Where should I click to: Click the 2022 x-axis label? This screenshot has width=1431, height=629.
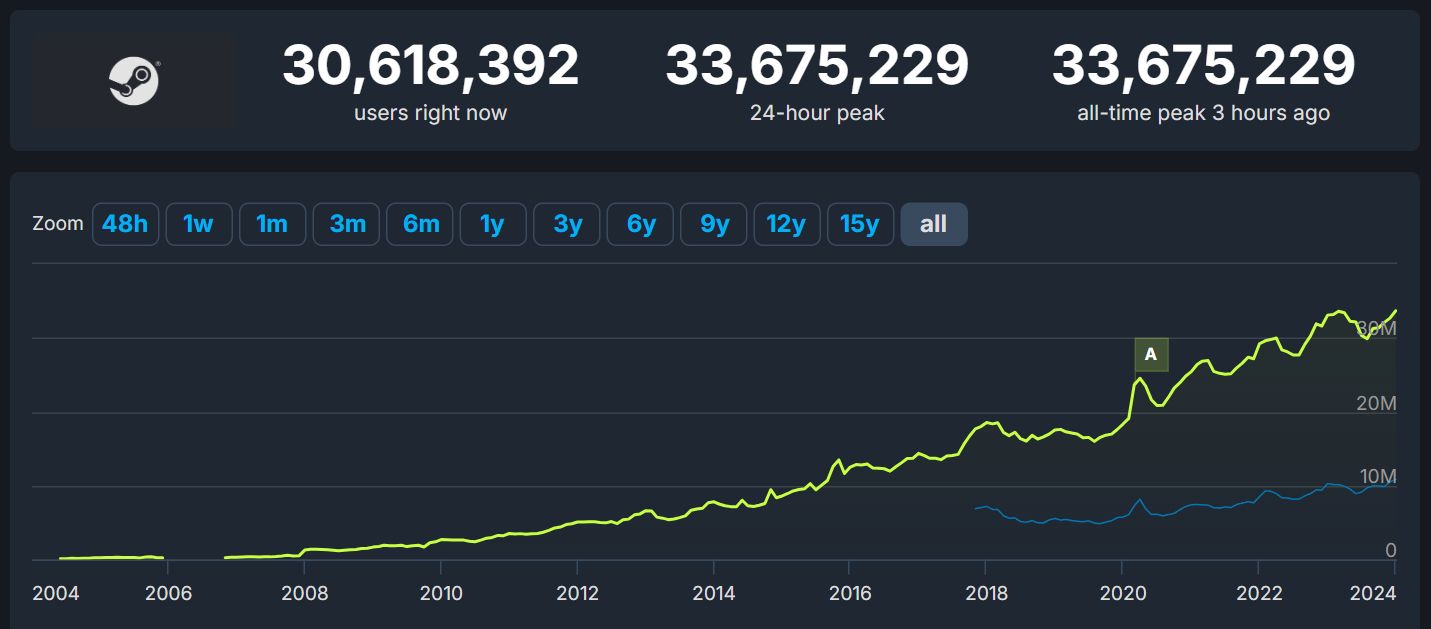click(1258, 593)
